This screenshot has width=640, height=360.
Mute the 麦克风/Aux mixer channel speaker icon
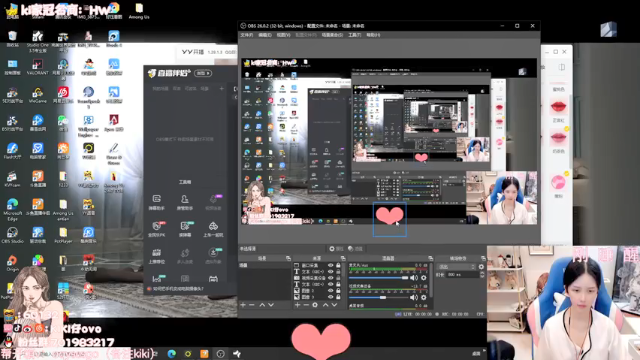click(414, 278)
